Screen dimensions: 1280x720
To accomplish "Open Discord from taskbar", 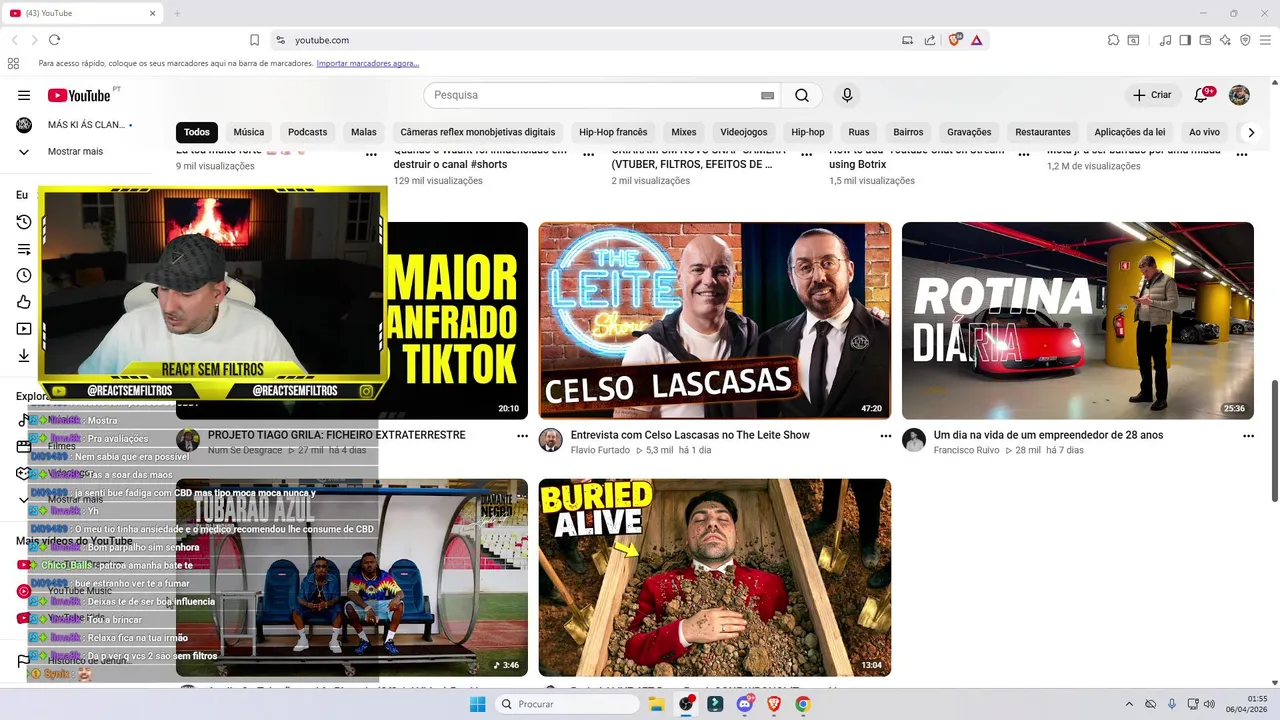I will [x=744, y=704].
